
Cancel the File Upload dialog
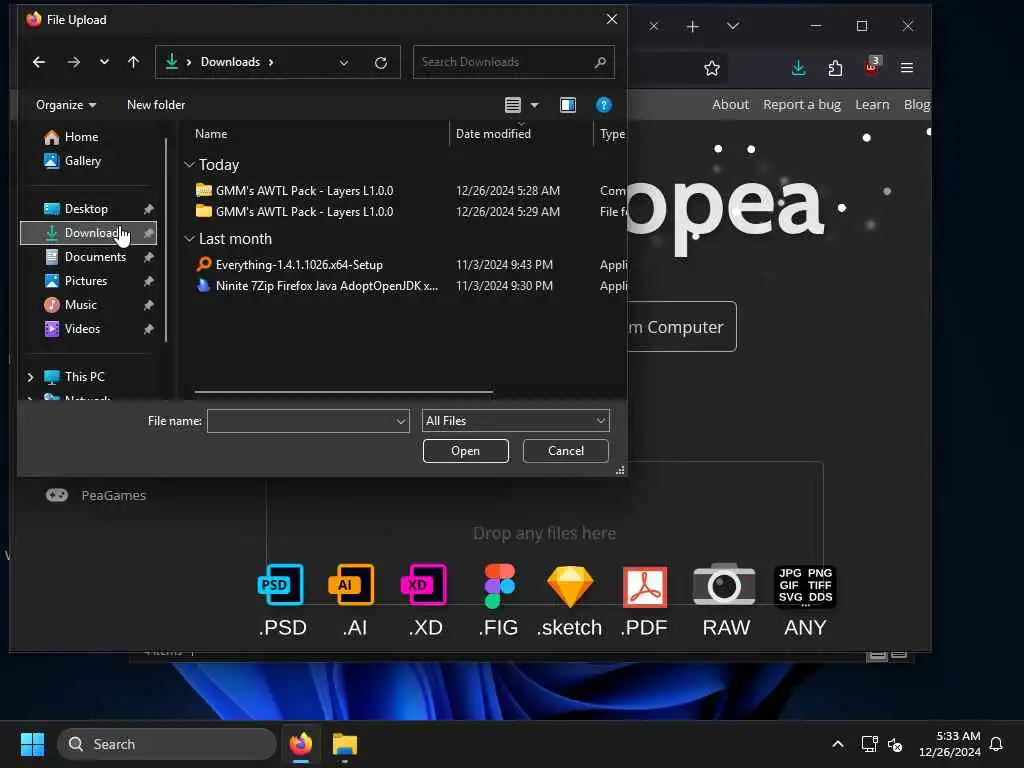click(x=566, y=451)
